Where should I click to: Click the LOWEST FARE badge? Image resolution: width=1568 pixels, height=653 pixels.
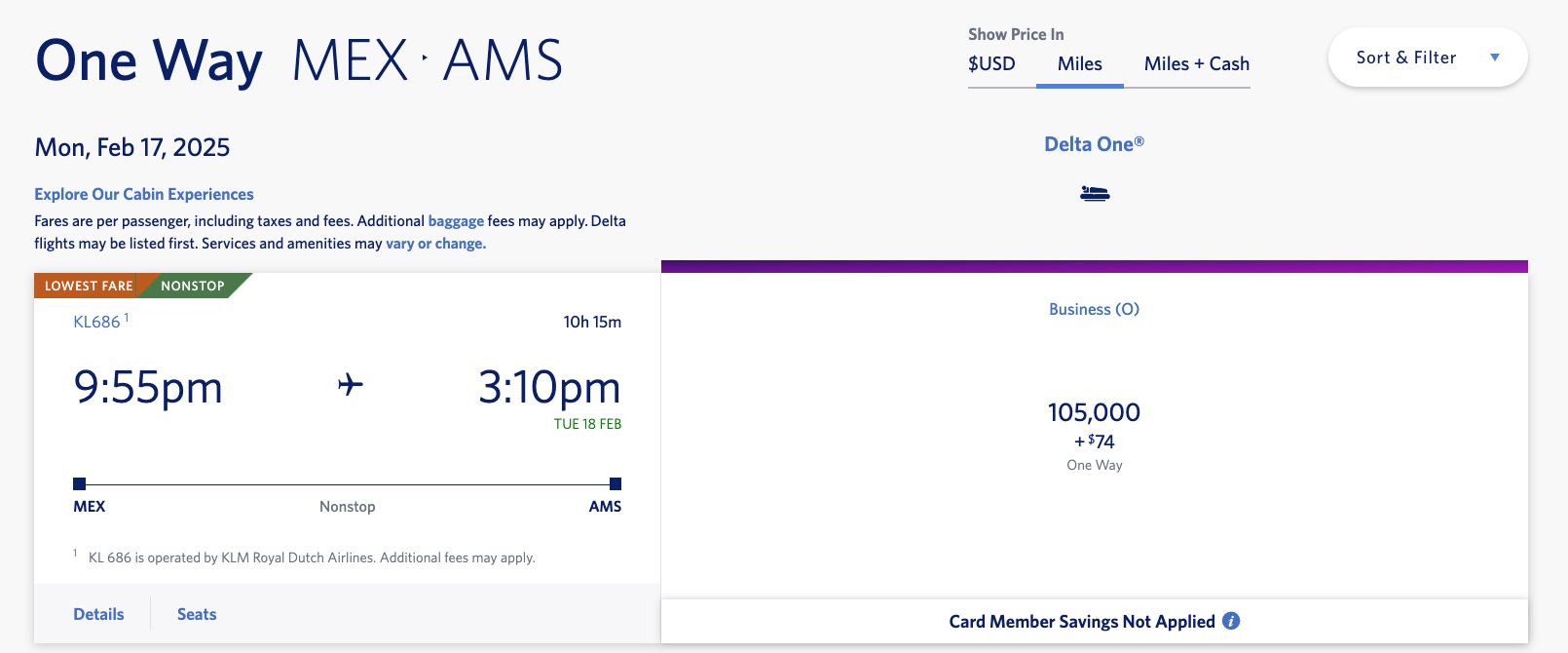coord(88,286)
